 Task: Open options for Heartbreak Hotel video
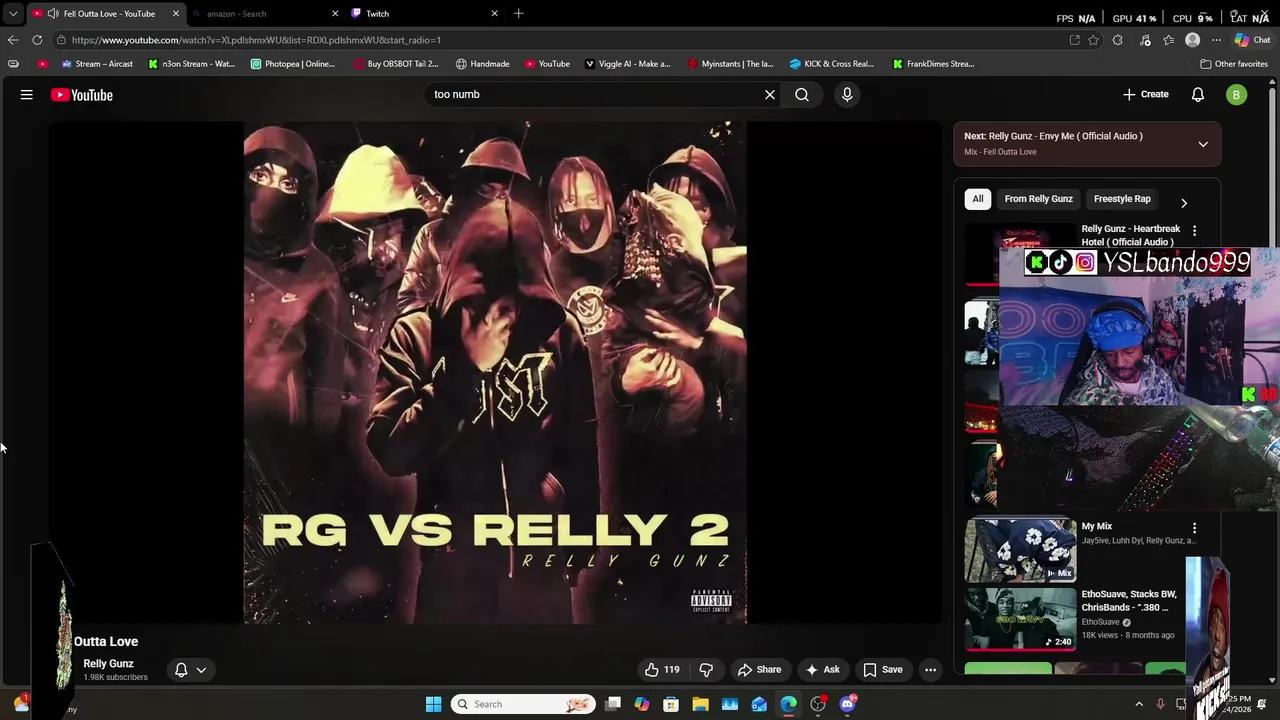point(1194,231)
